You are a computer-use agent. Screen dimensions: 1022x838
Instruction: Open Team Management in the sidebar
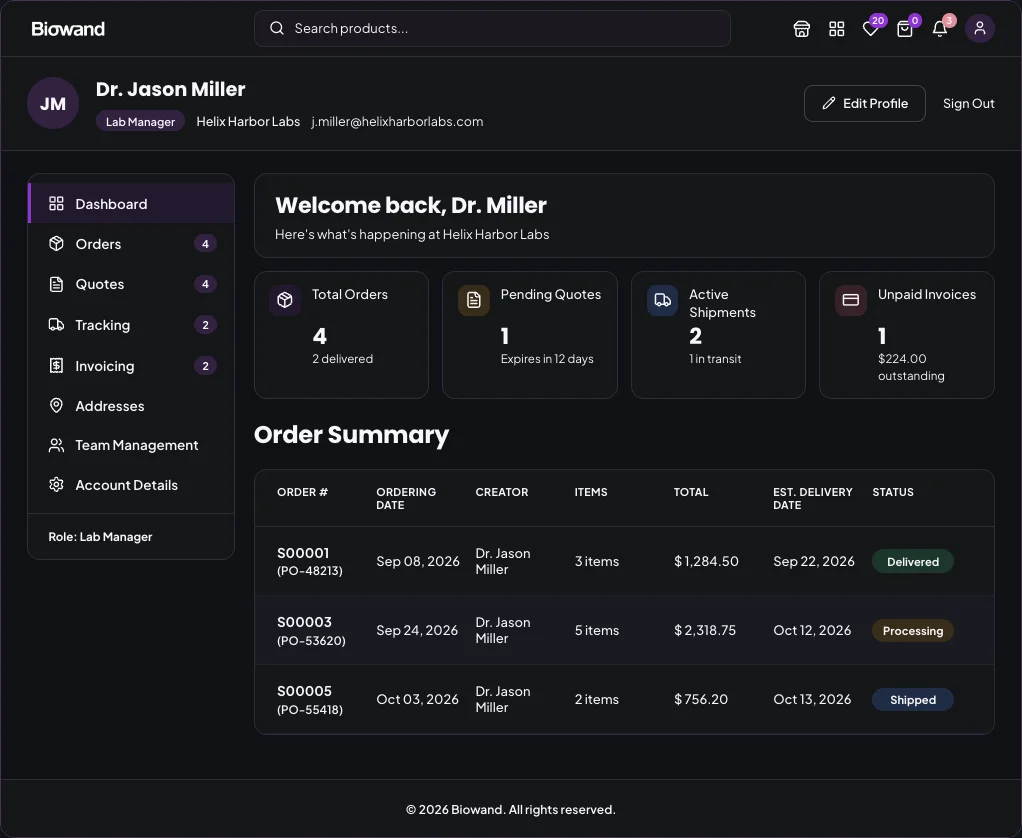[x=131, y=445]
